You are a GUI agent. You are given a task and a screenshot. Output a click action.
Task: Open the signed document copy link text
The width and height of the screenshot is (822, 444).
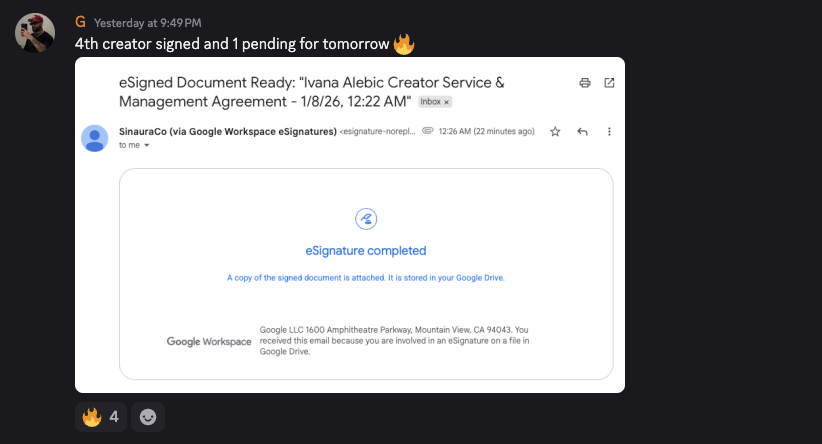click(366, 278)
